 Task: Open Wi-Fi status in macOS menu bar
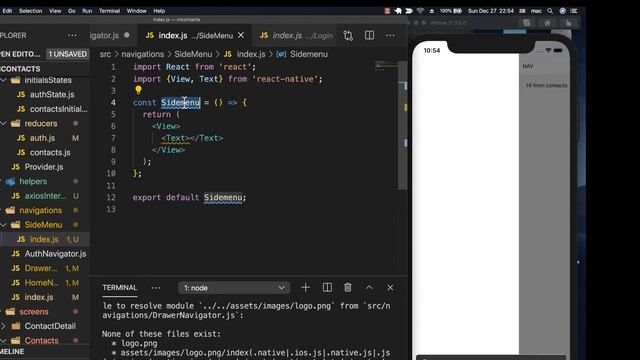click(x=420, y=11)
